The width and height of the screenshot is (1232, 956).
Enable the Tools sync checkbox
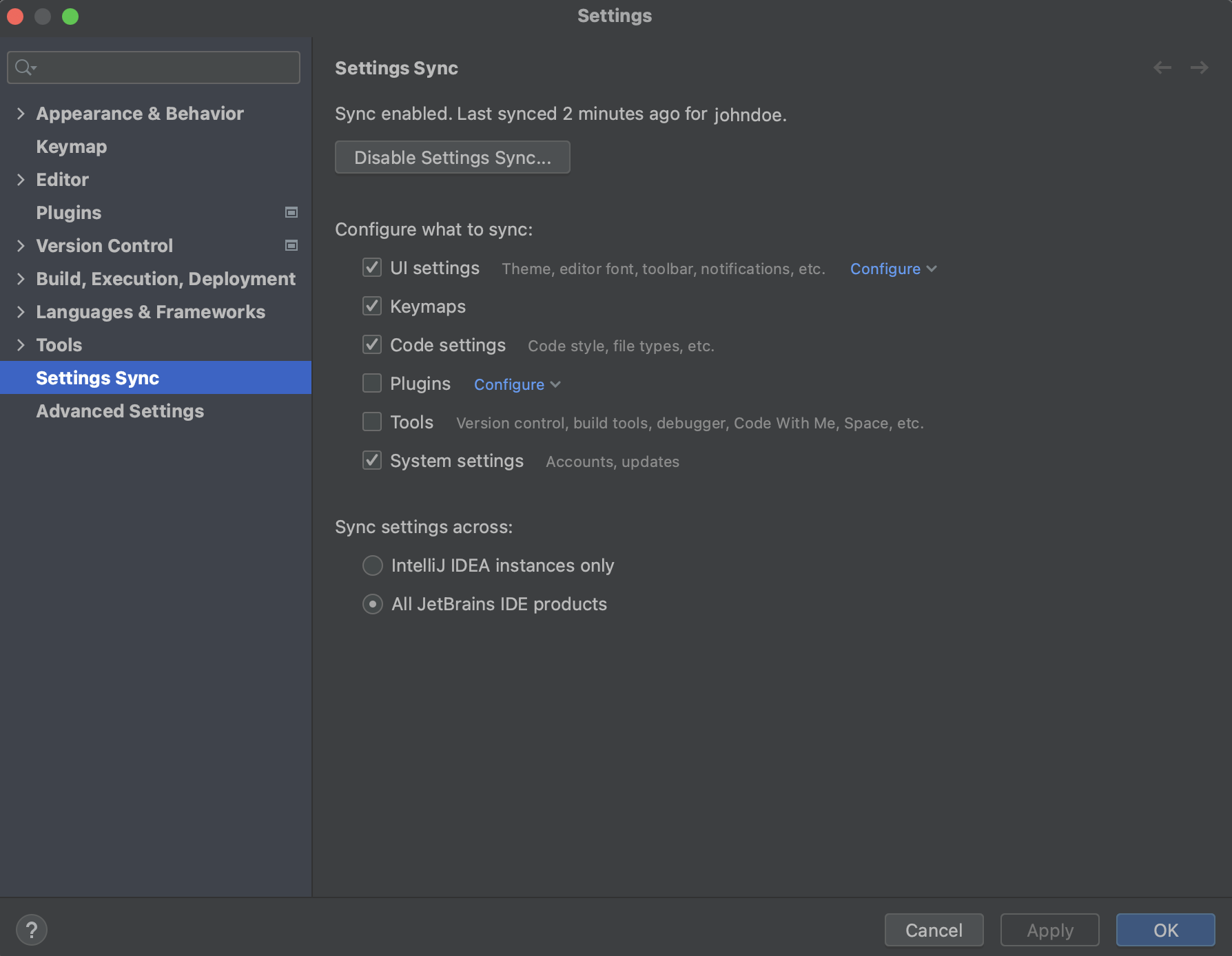click(x=371, y=422)
